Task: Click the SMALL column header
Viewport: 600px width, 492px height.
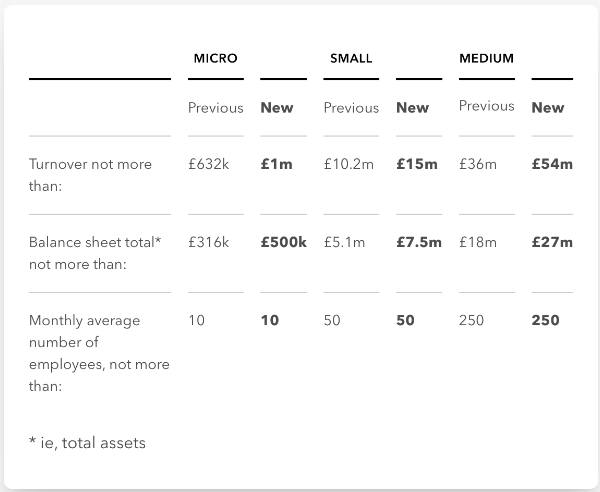Action: pyautogui.click(x=351, y=58)
